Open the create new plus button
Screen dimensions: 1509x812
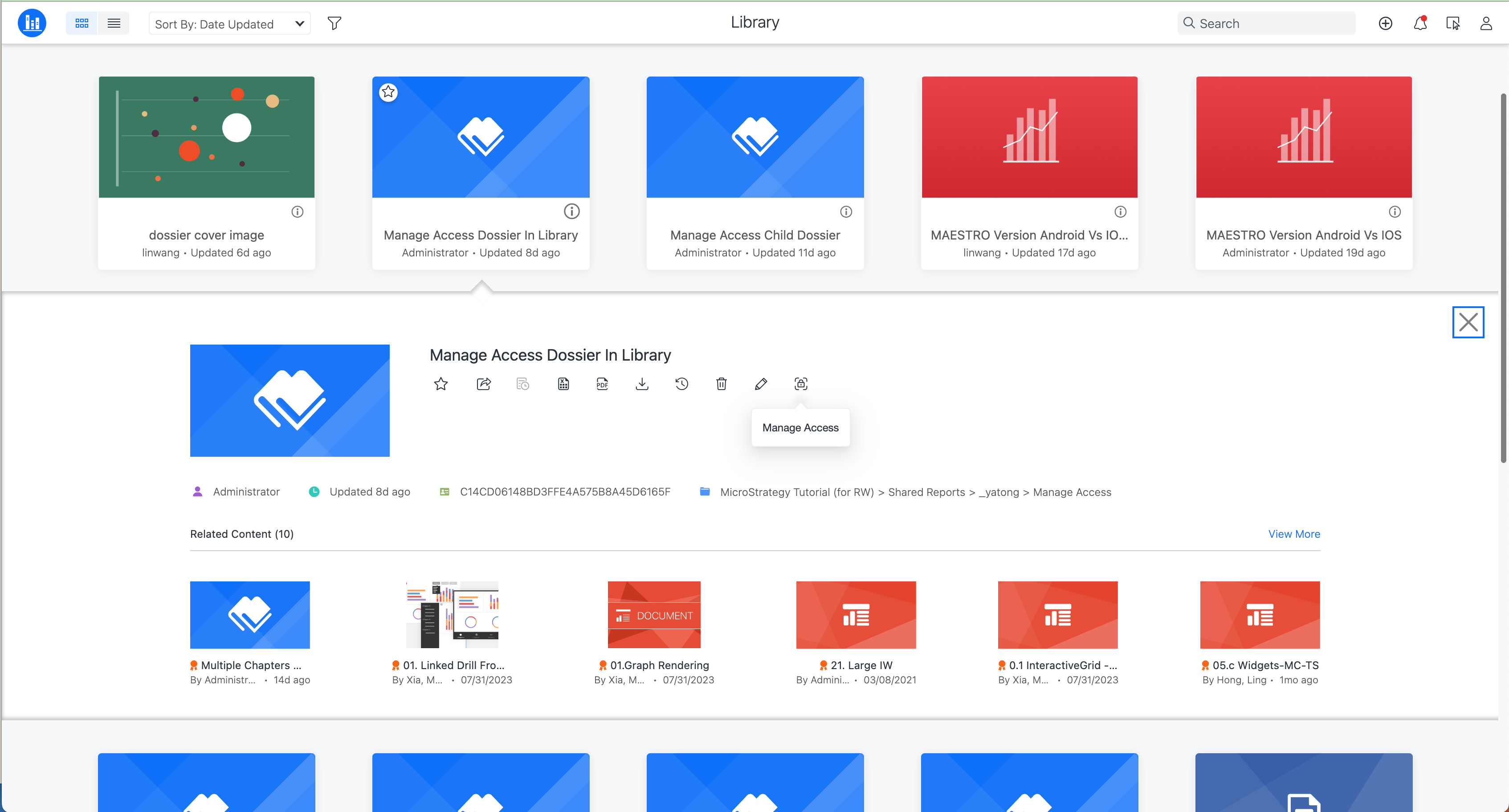coord(1385,24)
